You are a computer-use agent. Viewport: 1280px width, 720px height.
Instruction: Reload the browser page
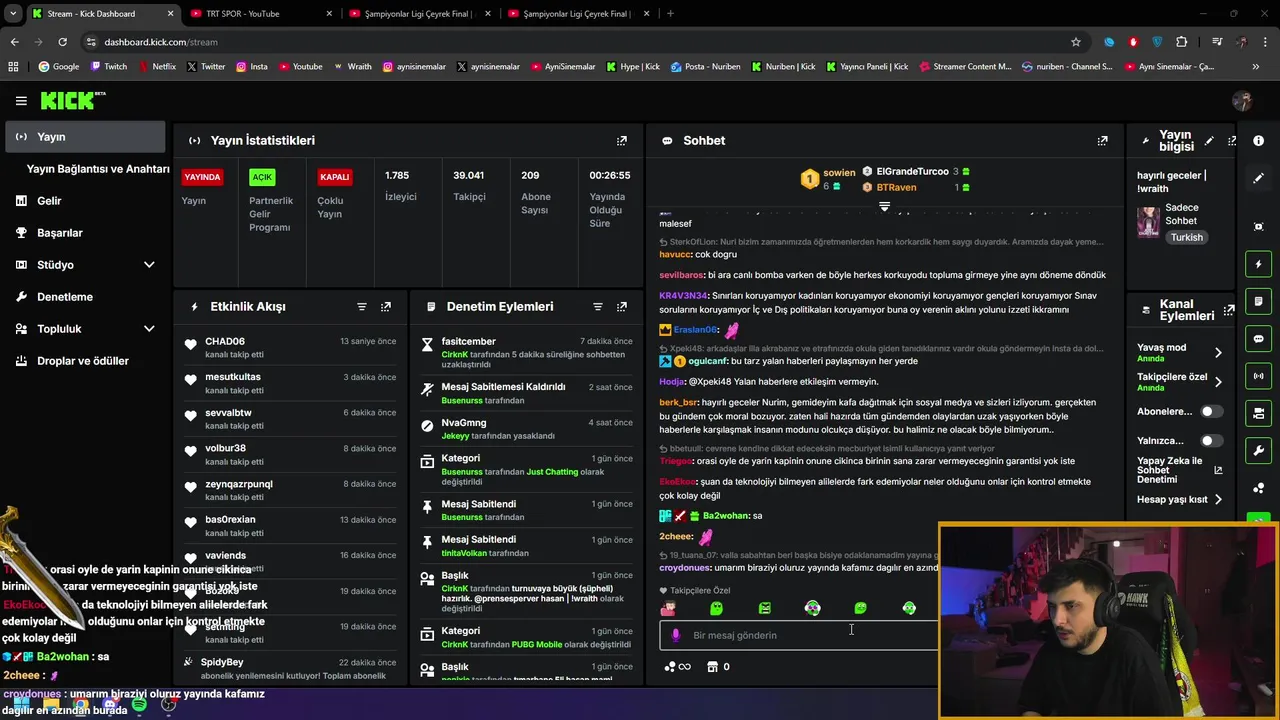62,42
